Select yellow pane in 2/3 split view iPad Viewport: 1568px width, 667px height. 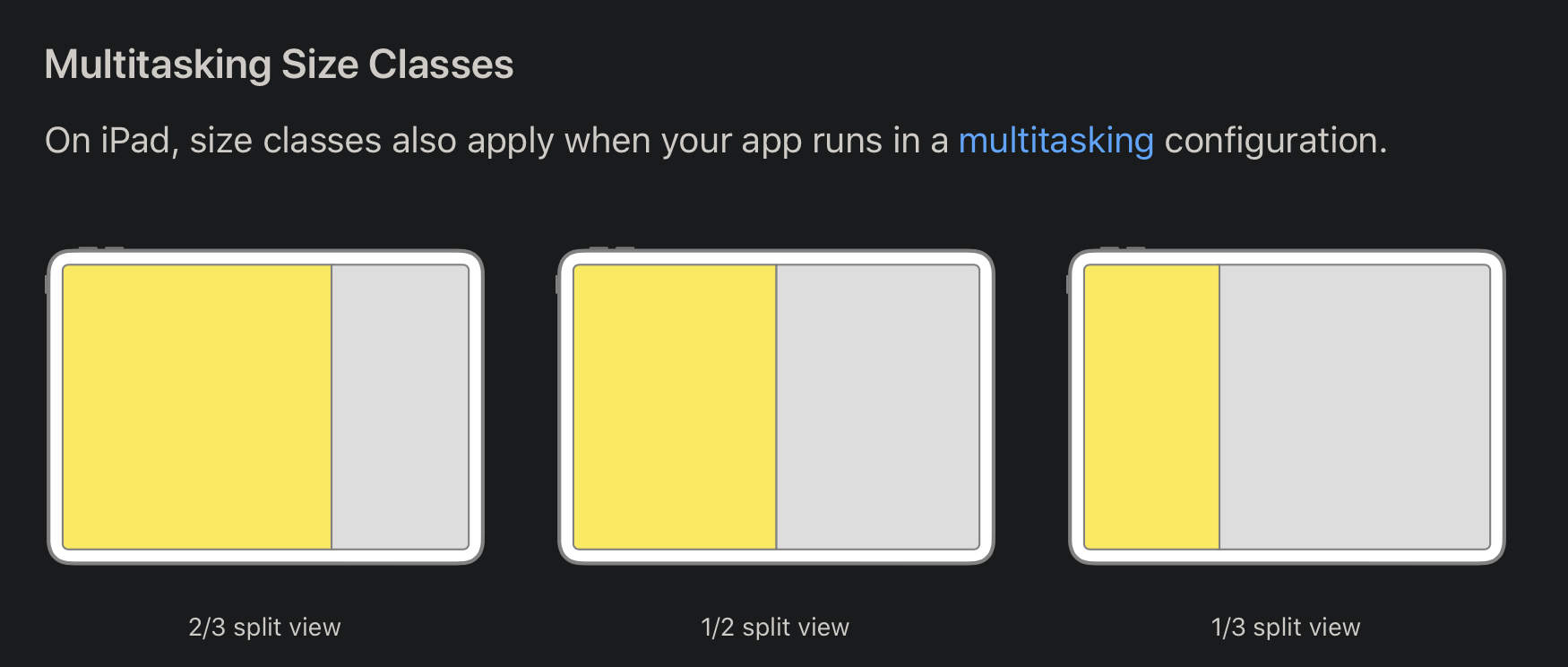197,406
